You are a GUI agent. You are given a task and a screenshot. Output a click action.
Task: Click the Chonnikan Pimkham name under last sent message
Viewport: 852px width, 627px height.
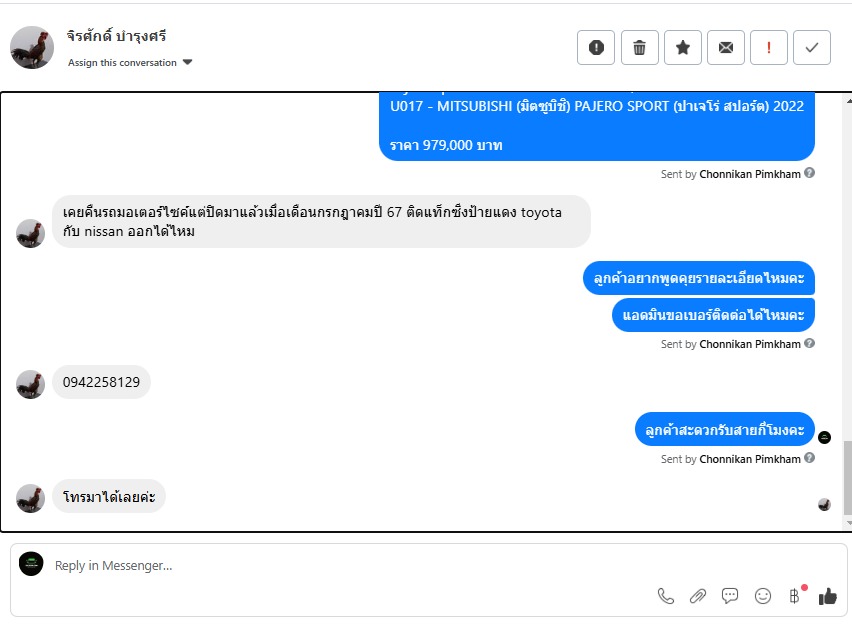[749, 459]
